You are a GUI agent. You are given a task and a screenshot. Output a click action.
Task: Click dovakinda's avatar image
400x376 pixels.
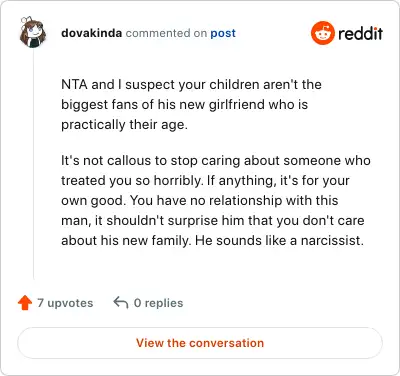(33, 32)
